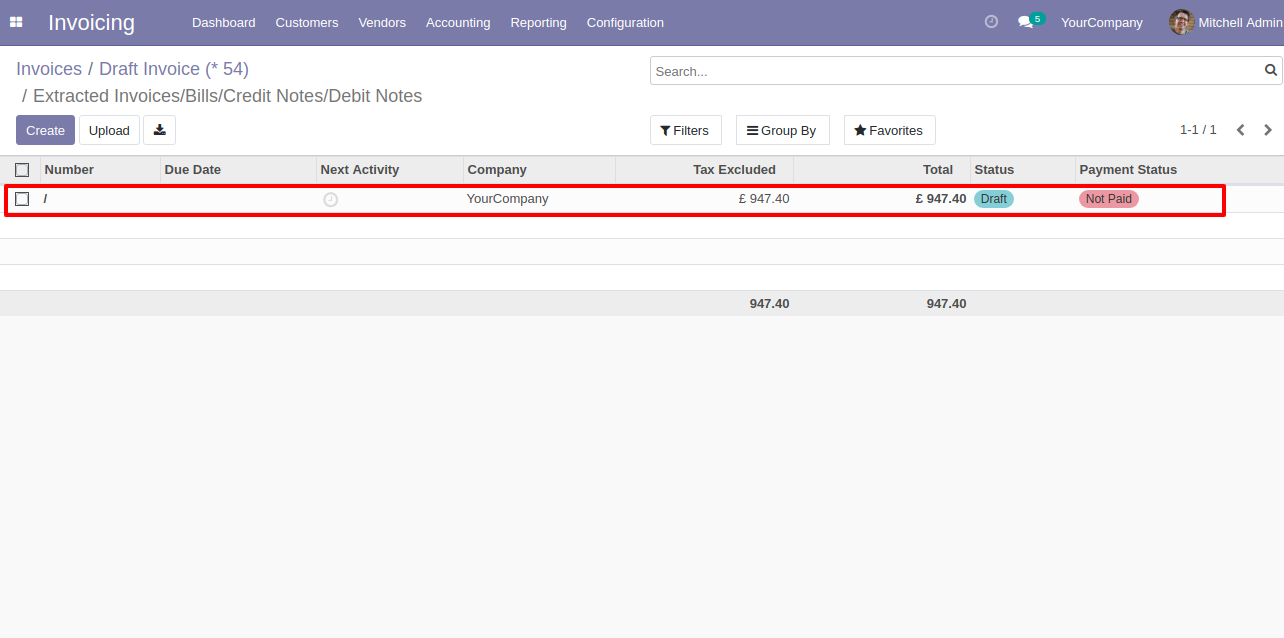This screenshot has height=638, width=1284.
Task: Open the Reporting menu
Action: pyautogui.click(x=538, y=22)
